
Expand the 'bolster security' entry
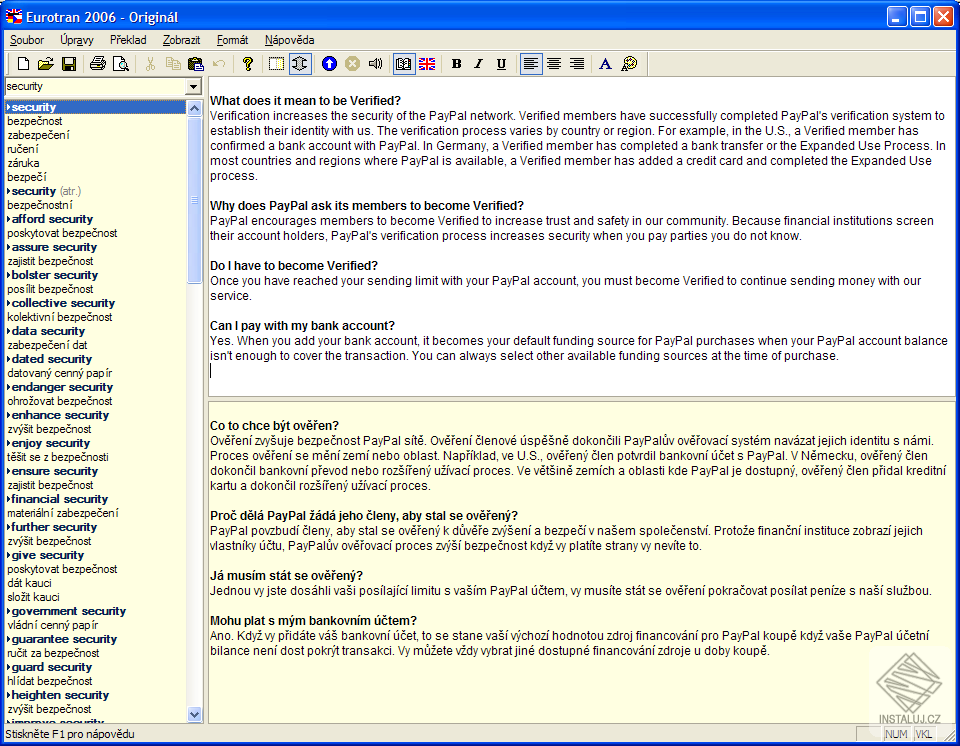tap(9, 275)
